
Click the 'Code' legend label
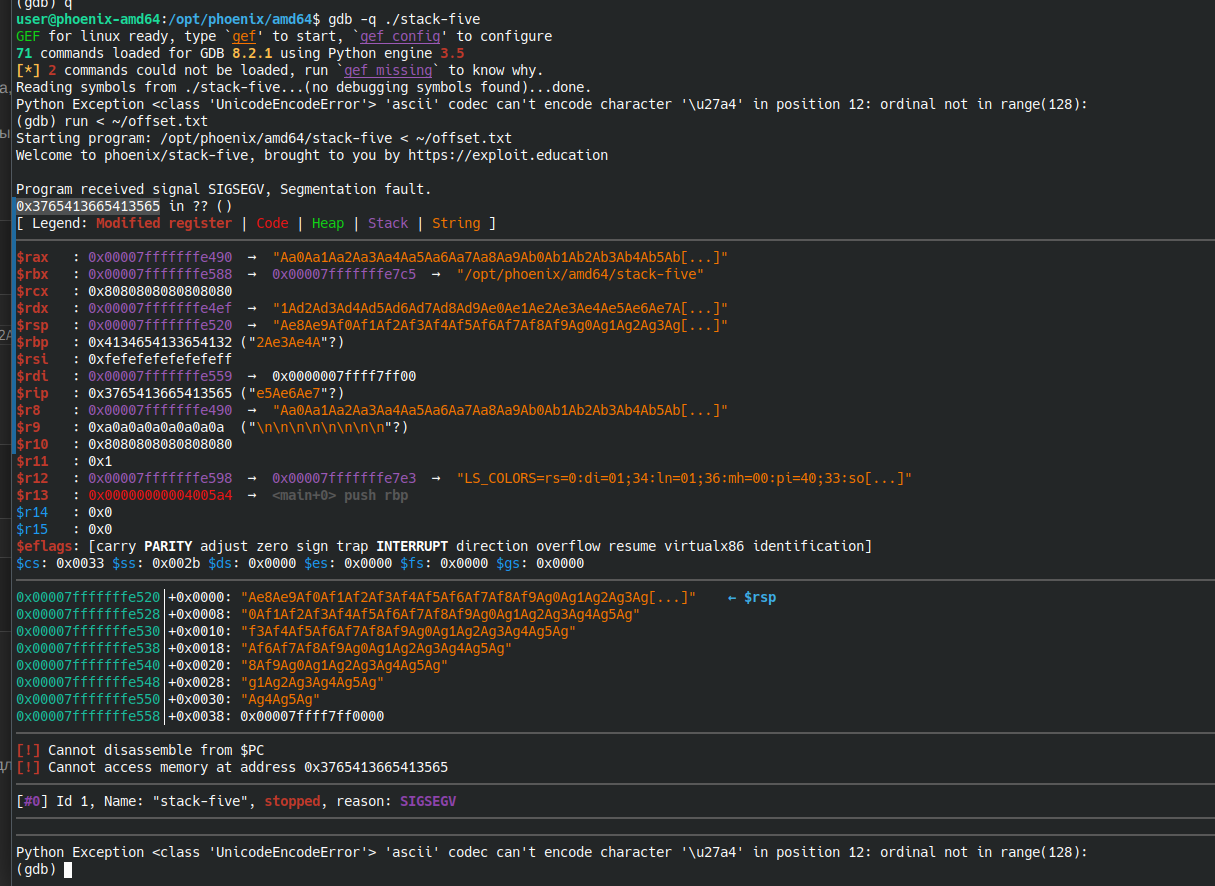pyautogui.click(x=272, y=223)
